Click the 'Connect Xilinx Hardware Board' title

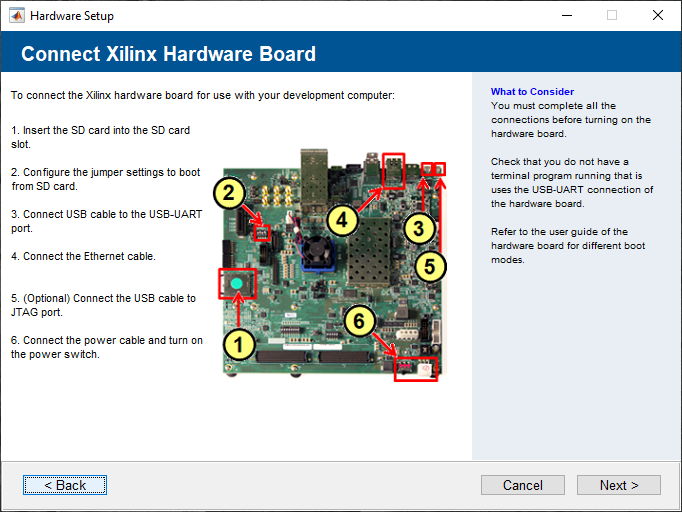pos(168,54)
